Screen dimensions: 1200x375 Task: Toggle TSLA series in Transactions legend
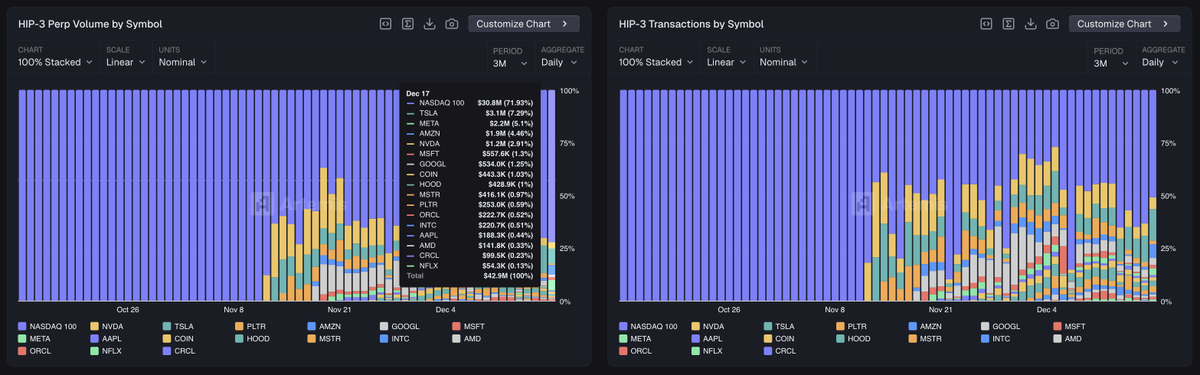[779, 326]
